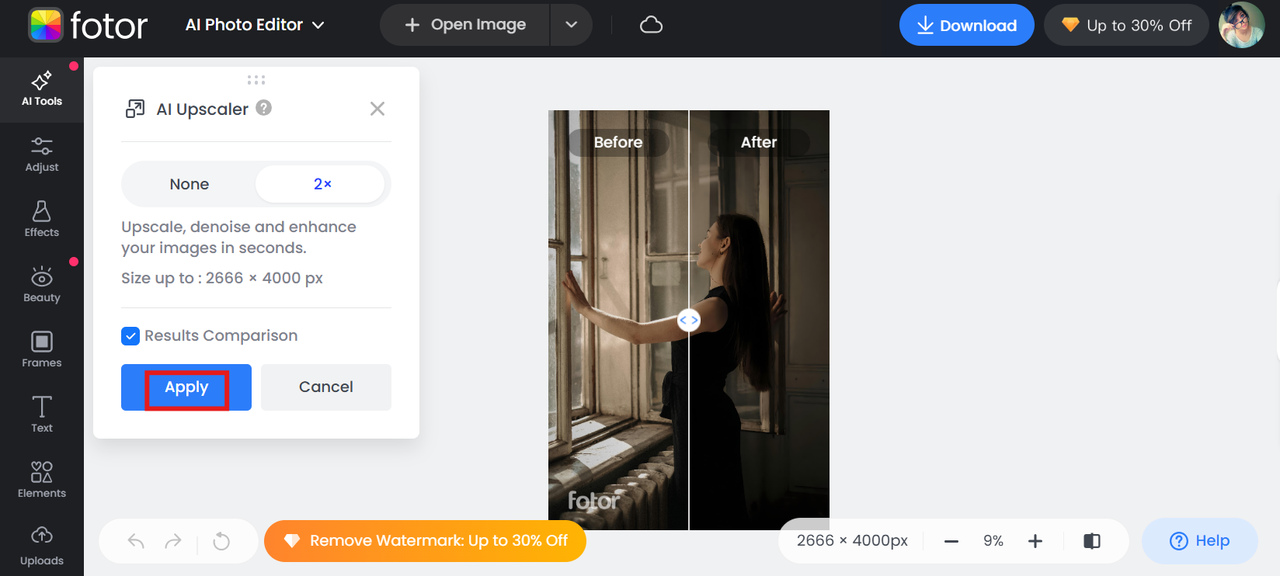This screenshot has height=576, width=1280.
Task: Click the cloud save icon
Action: click(651, 25)
